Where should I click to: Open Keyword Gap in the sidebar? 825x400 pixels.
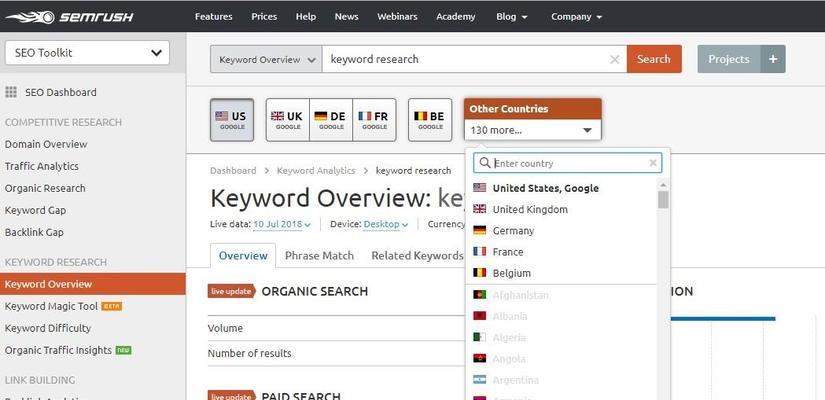(35, 211)
